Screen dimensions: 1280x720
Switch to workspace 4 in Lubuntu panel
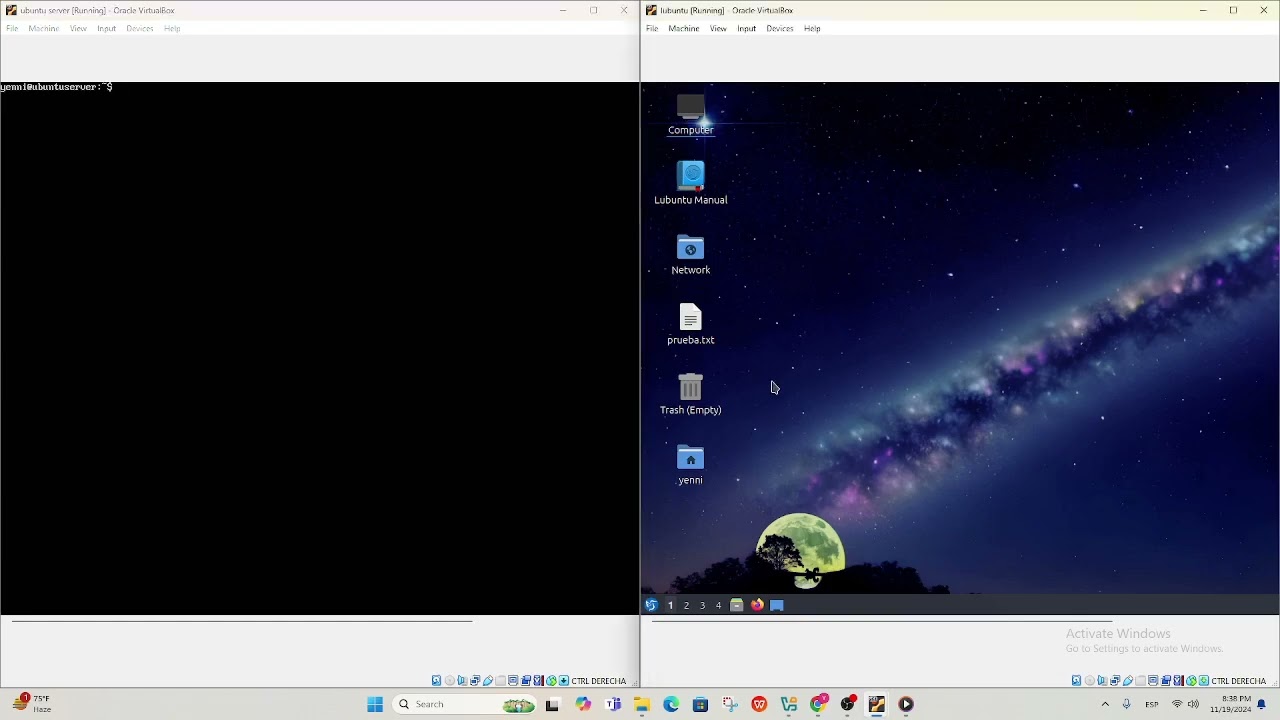(718, 605)
